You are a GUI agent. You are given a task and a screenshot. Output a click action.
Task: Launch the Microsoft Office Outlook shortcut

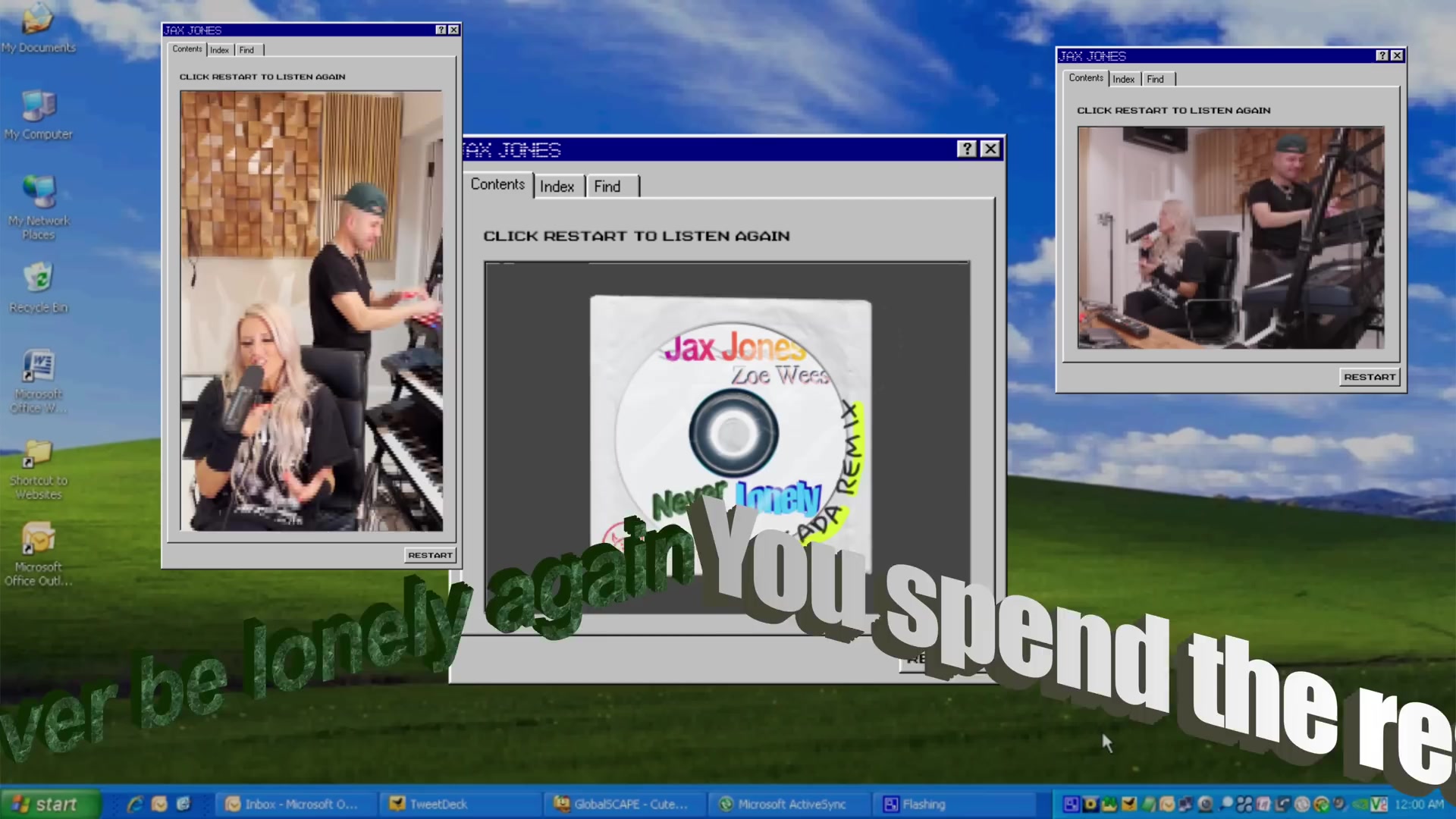point(38,555)
